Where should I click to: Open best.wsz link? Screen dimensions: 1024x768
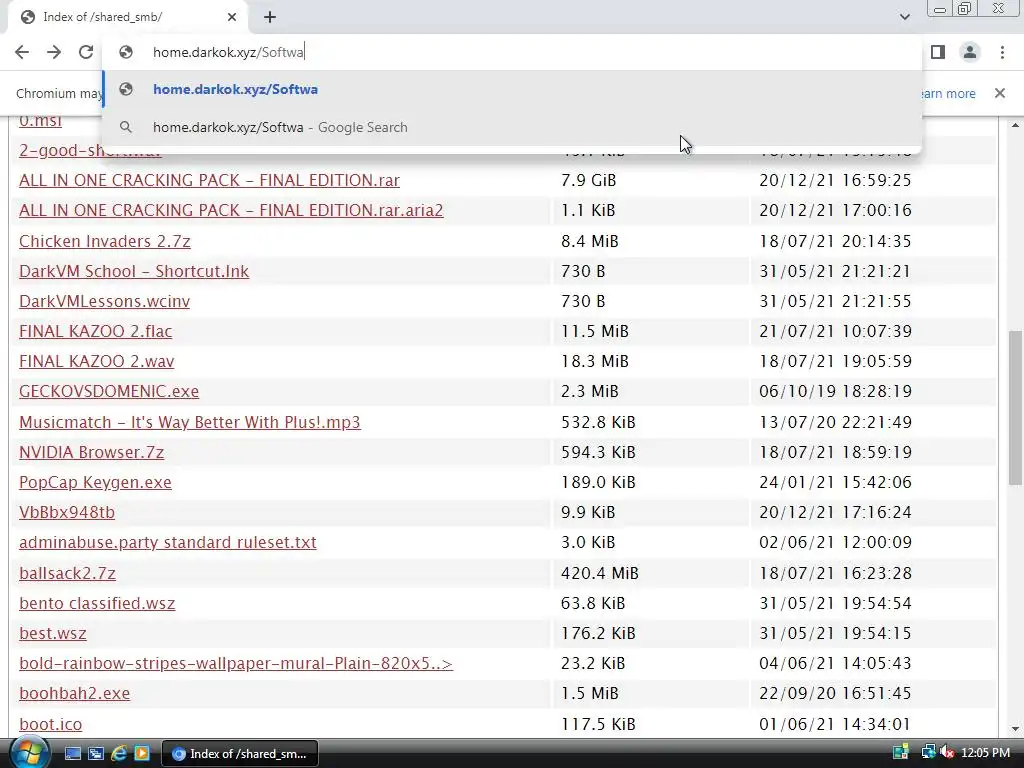(53, 633)
